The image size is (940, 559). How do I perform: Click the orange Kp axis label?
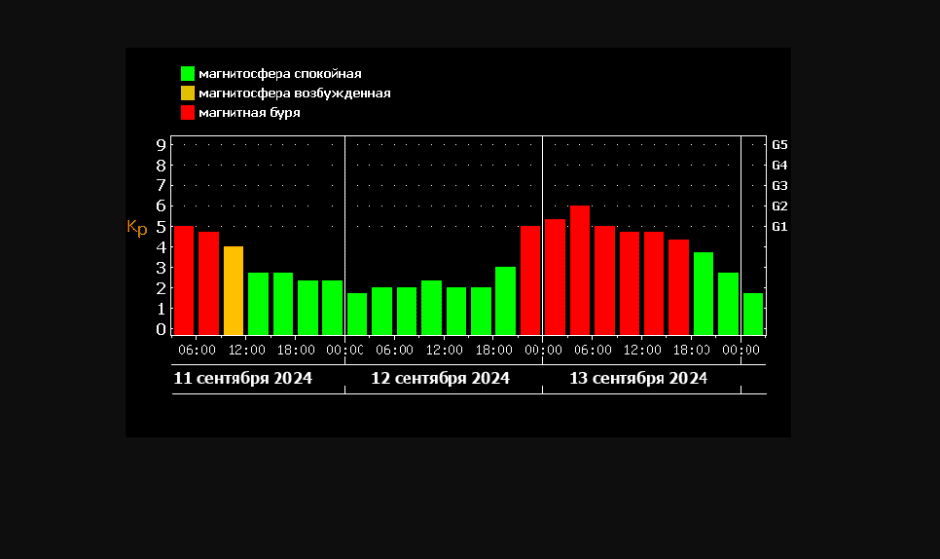[x=137, y=228]
